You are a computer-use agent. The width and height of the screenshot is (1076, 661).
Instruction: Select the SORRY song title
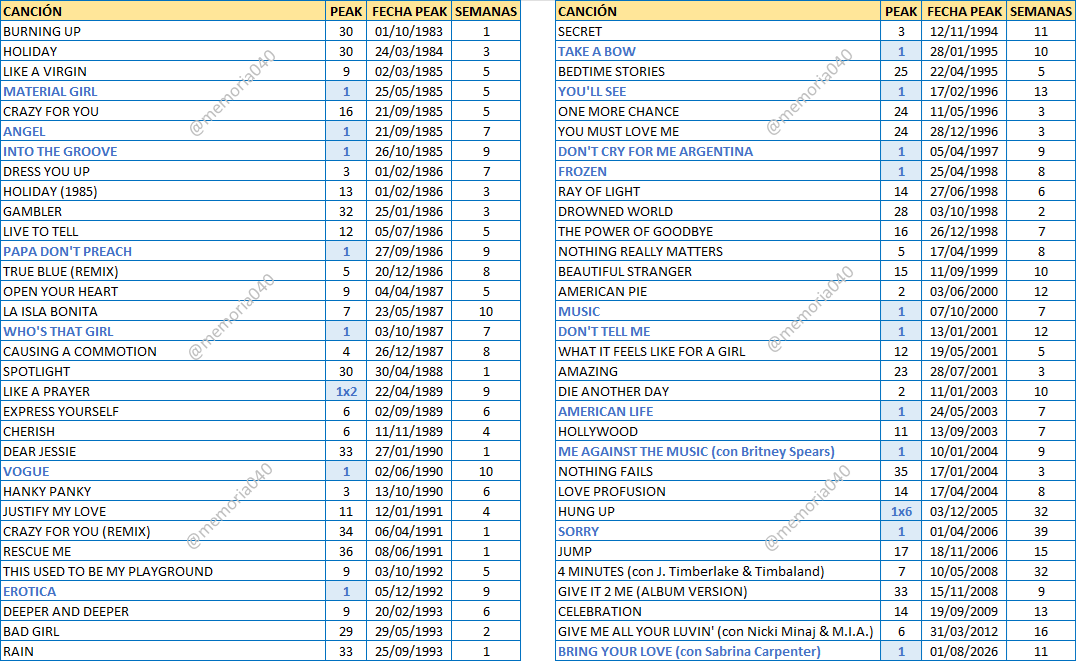578,531
